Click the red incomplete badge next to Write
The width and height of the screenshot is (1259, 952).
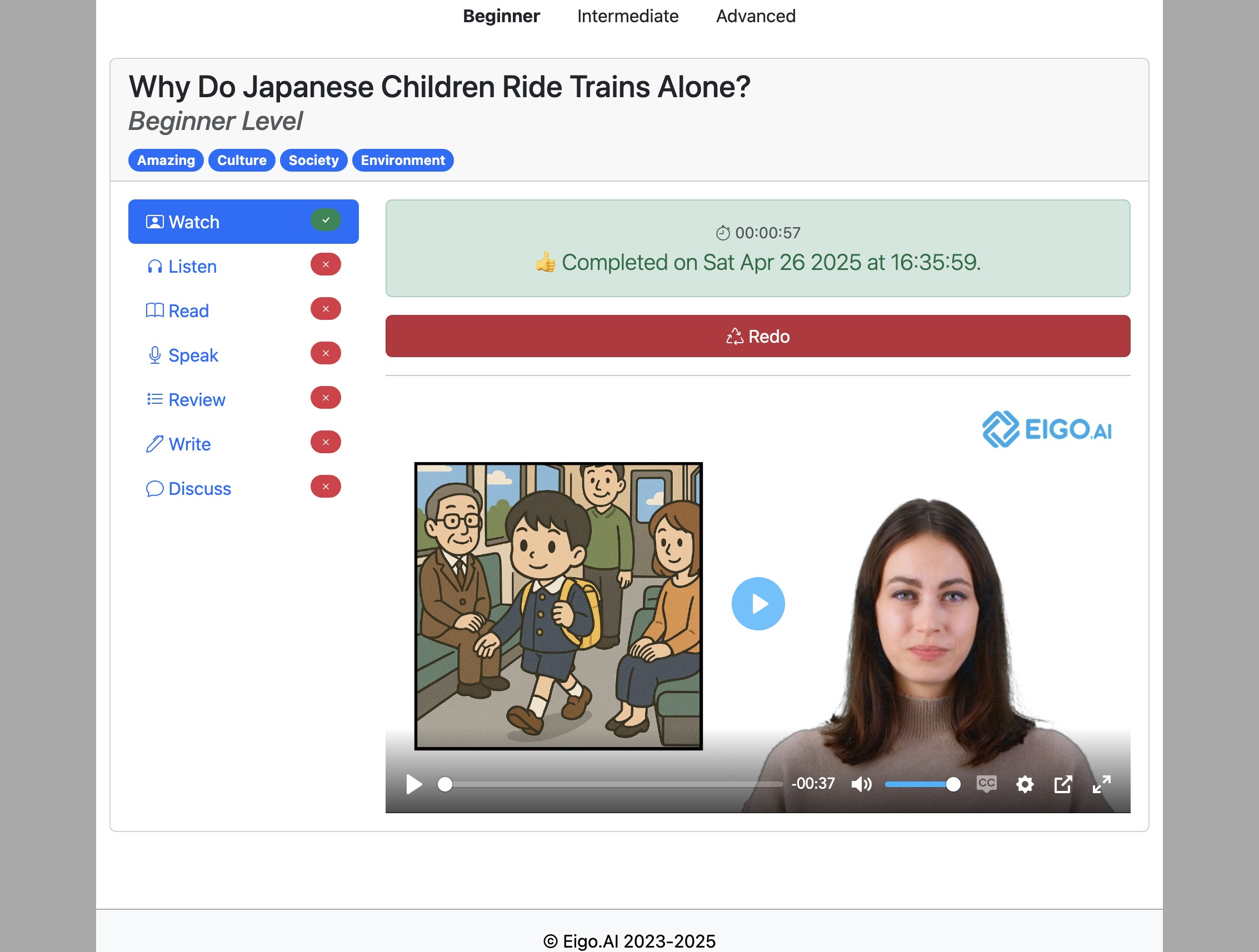326,442
